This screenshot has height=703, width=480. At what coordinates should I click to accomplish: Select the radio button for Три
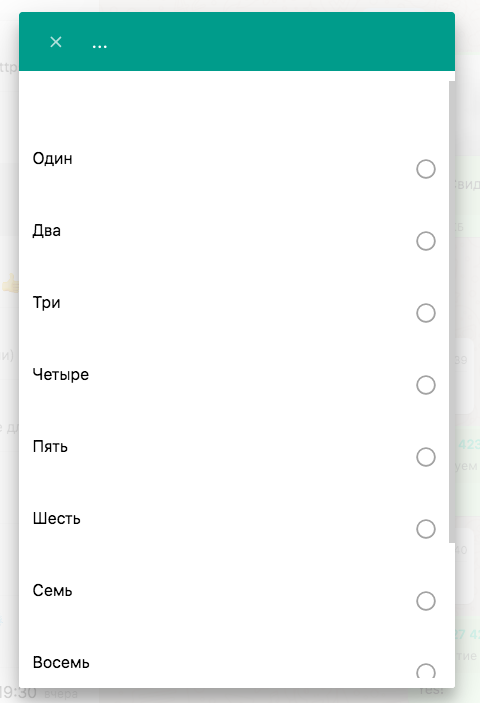(426, 313)
